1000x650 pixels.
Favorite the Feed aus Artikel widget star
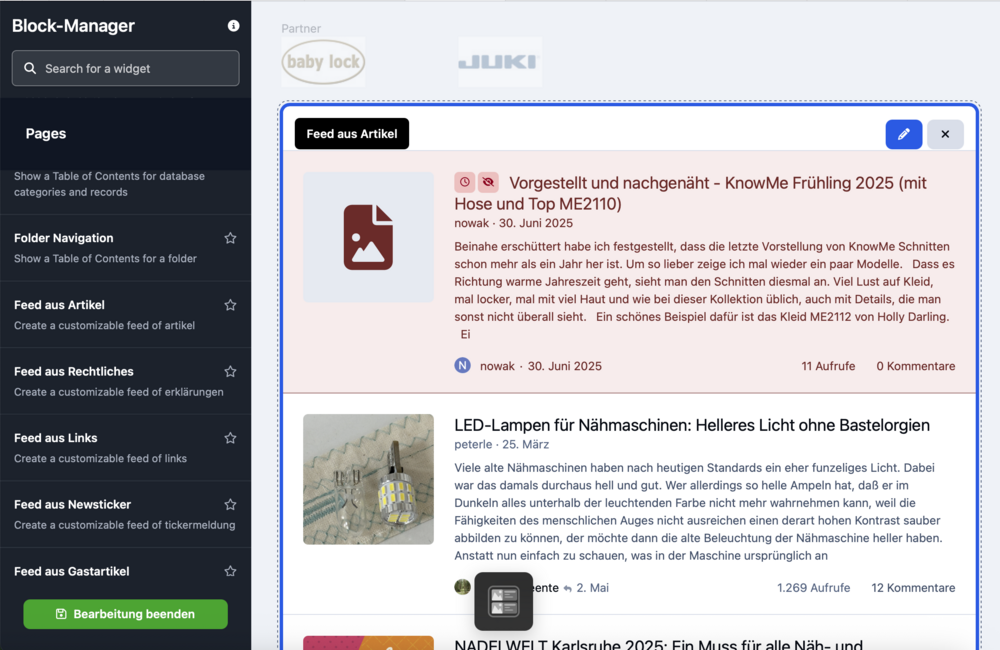pyautogui.click(x=230, y=305)
